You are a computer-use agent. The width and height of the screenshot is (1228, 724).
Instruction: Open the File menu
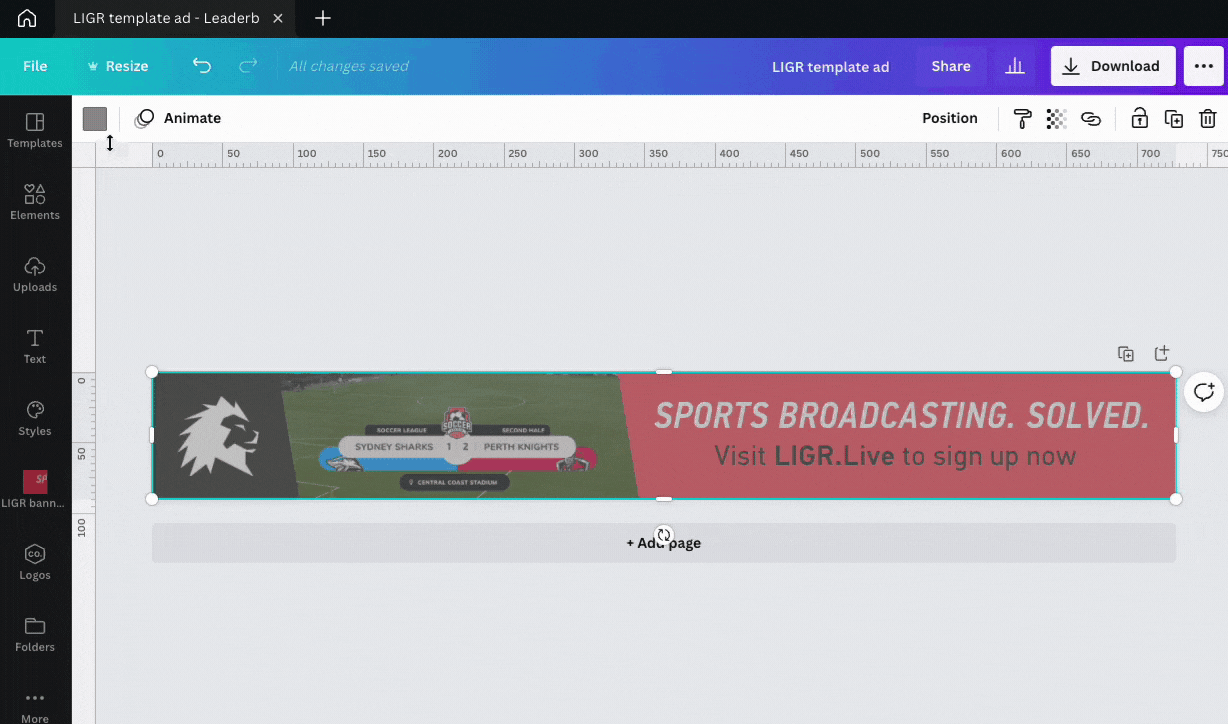35,66
